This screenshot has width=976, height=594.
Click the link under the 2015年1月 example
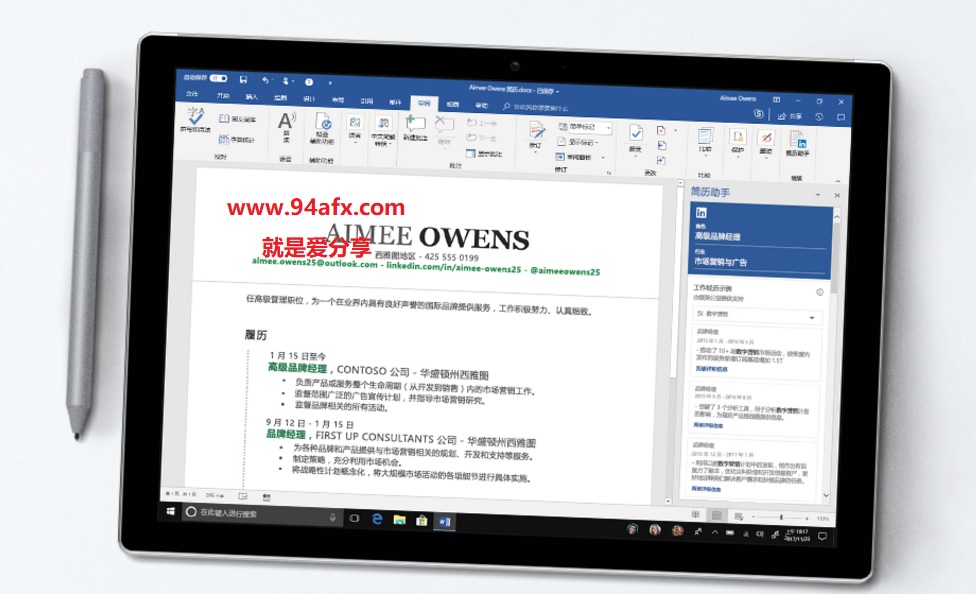point(711,369)
